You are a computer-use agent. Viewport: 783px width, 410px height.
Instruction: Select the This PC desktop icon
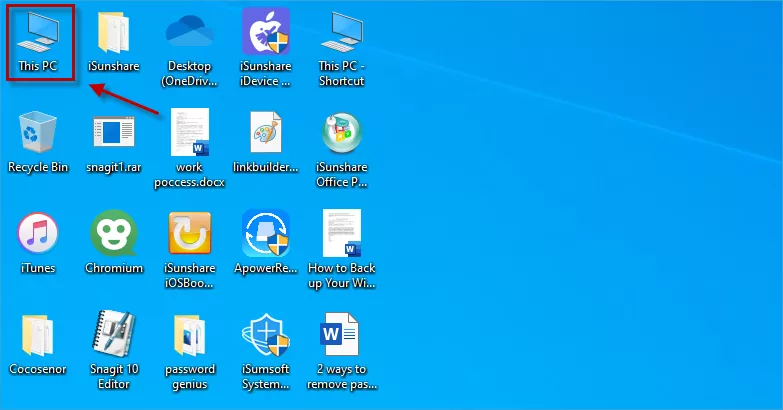pyautogui.click(x=38, y=32)
